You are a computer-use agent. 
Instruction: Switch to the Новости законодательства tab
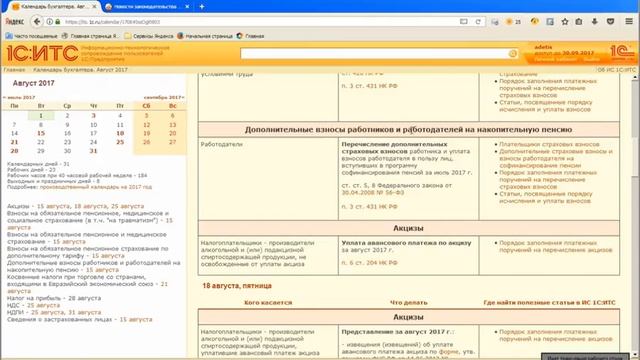(145, 7)
